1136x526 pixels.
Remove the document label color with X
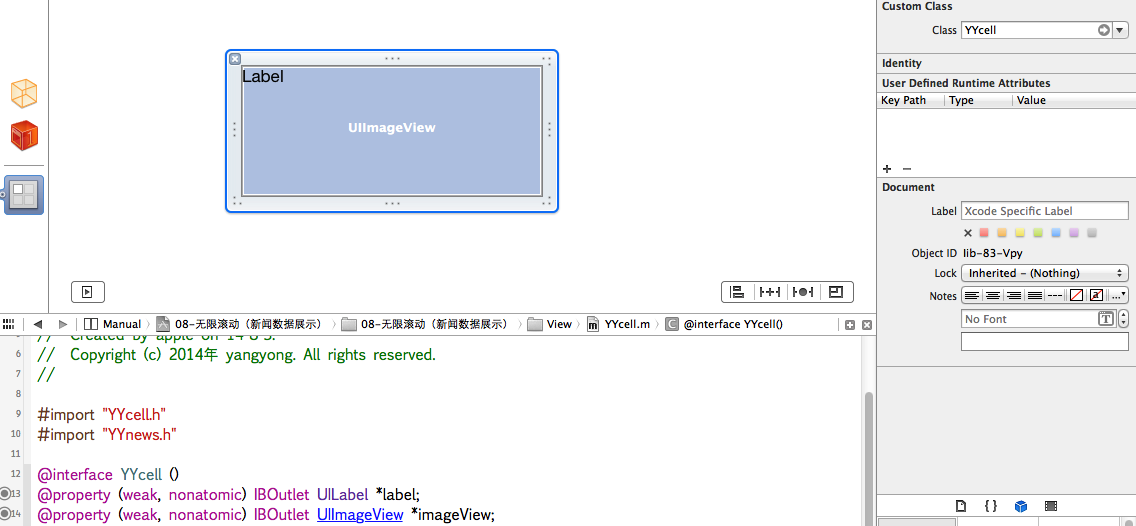click(967, 233)
